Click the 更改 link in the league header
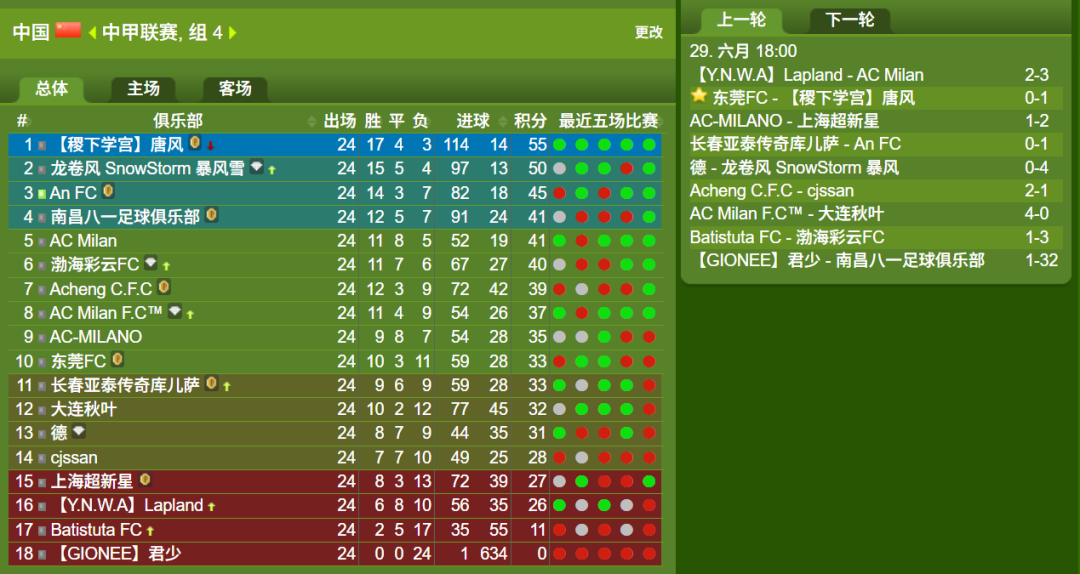Screen dimensions: 1080x574 click(x=649, y=32)
